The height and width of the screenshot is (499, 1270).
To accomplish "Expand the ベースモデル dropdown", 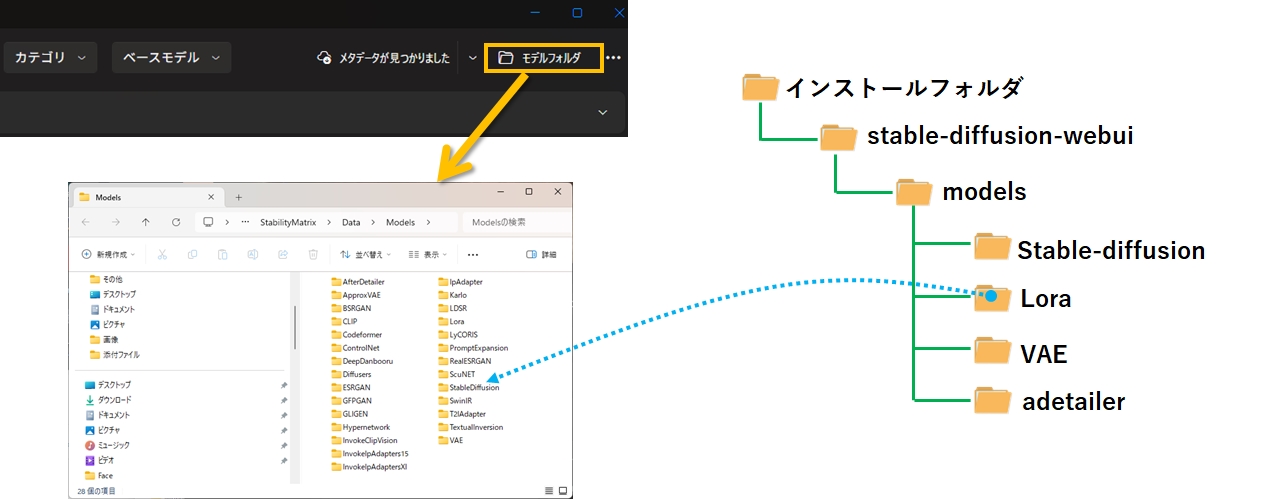I will point(171,57).
